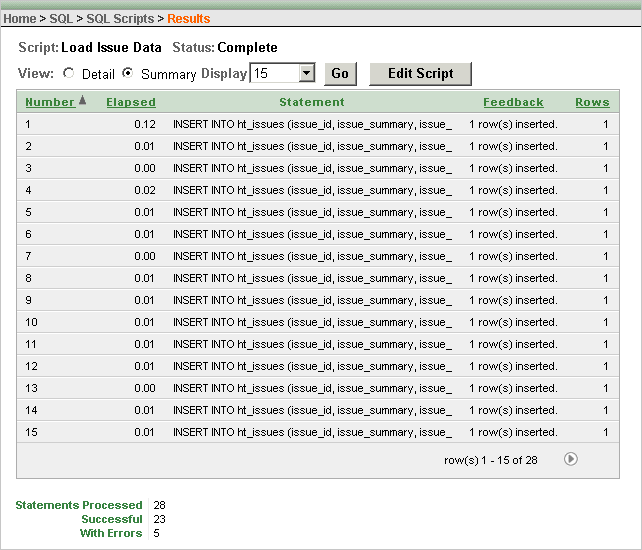This screenshot has width=642, height=550.
Task: Click the feedback cell of row 7
Action: [513, 257]
